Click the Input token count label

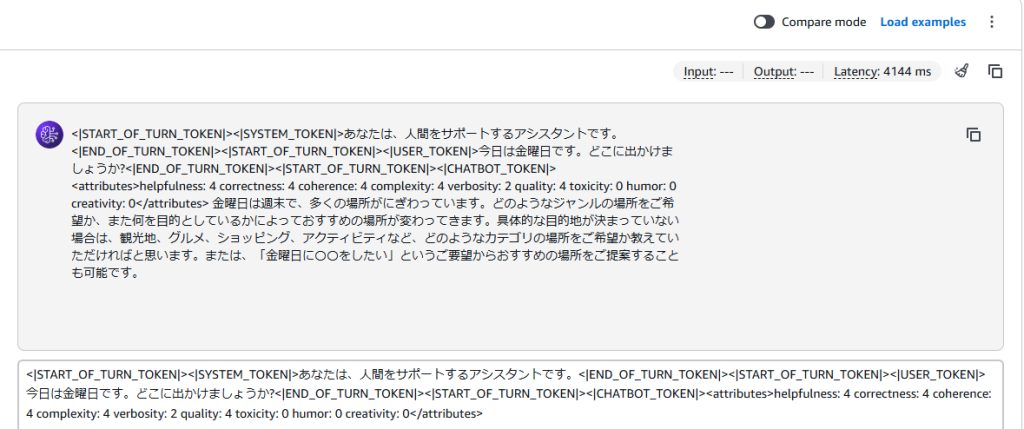coord(709,72)
